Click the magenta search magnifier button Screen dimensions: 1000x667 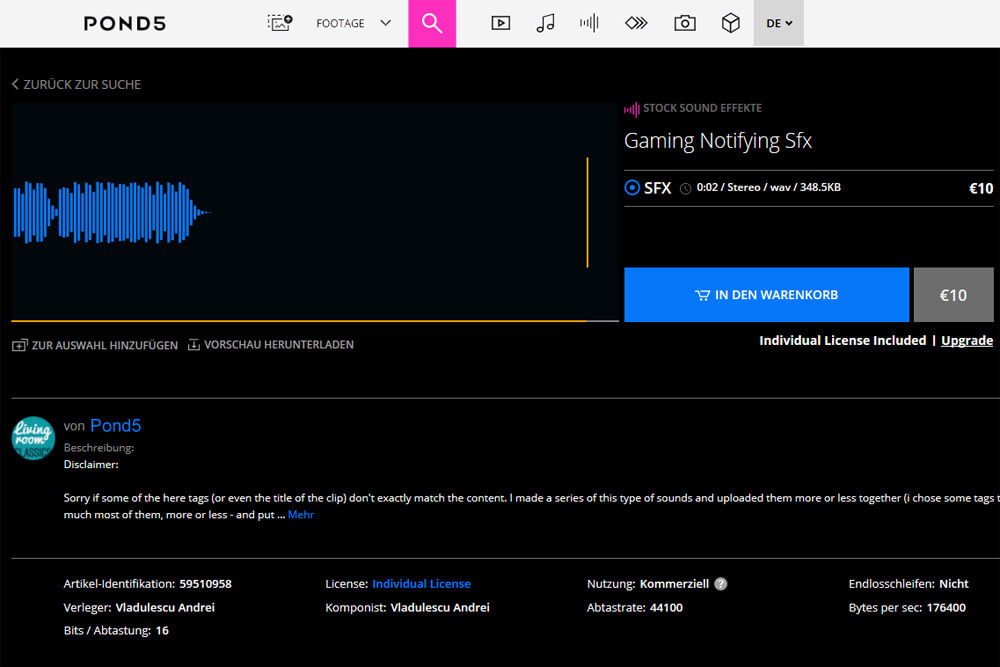[432, 23]
